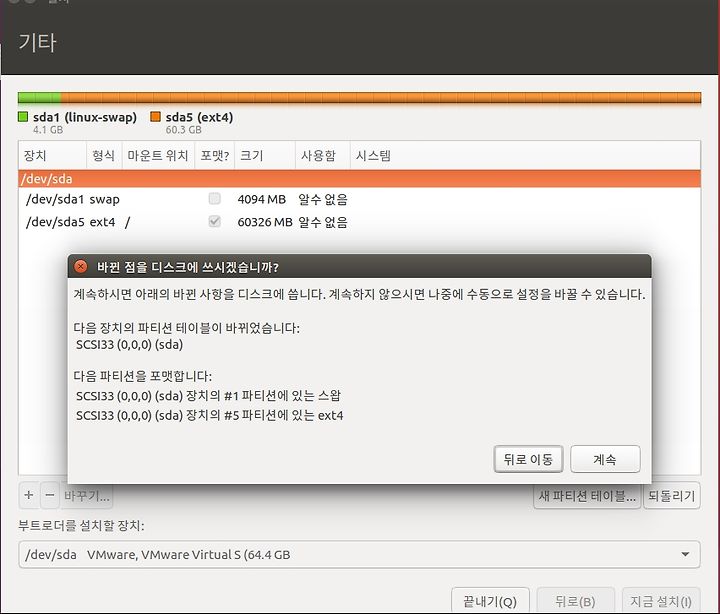The image size is (720, 614).
Task: Click the 되돌리기 revert button
Action: pos(671,496)
